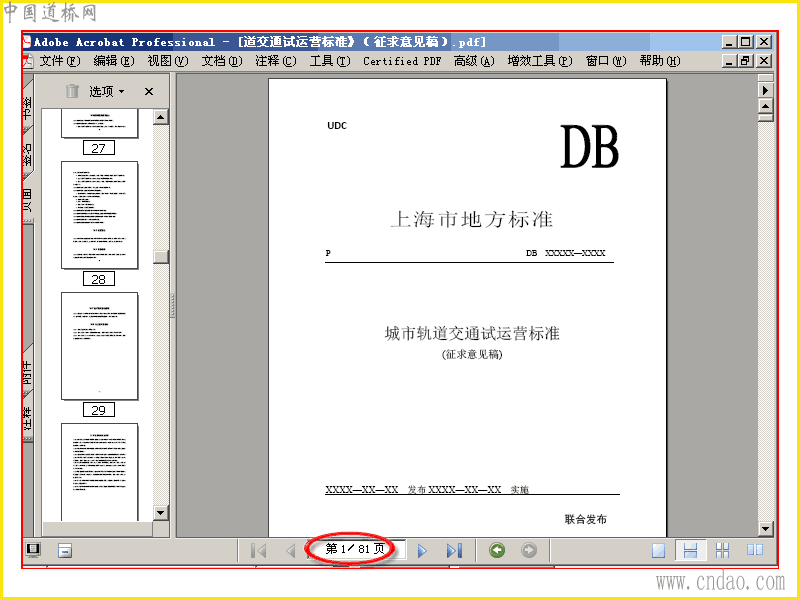Viewport: 800px width, 600px height.
Task: Click the grey next view button
Action: tap(529, 550)
